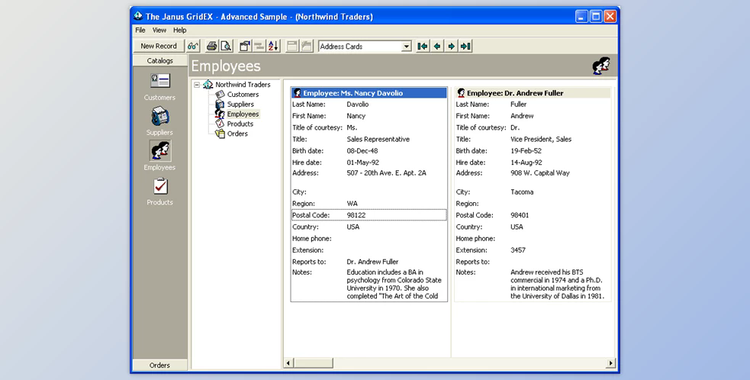Image resolution: width=750 pixels, height=380 pixels.
Task: Click the Customers tree node icon
Action: tap(220, 95)
